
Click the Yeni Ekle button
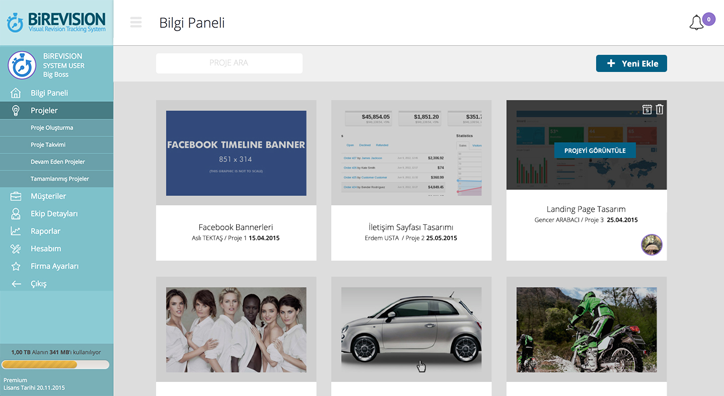(631, 64)
